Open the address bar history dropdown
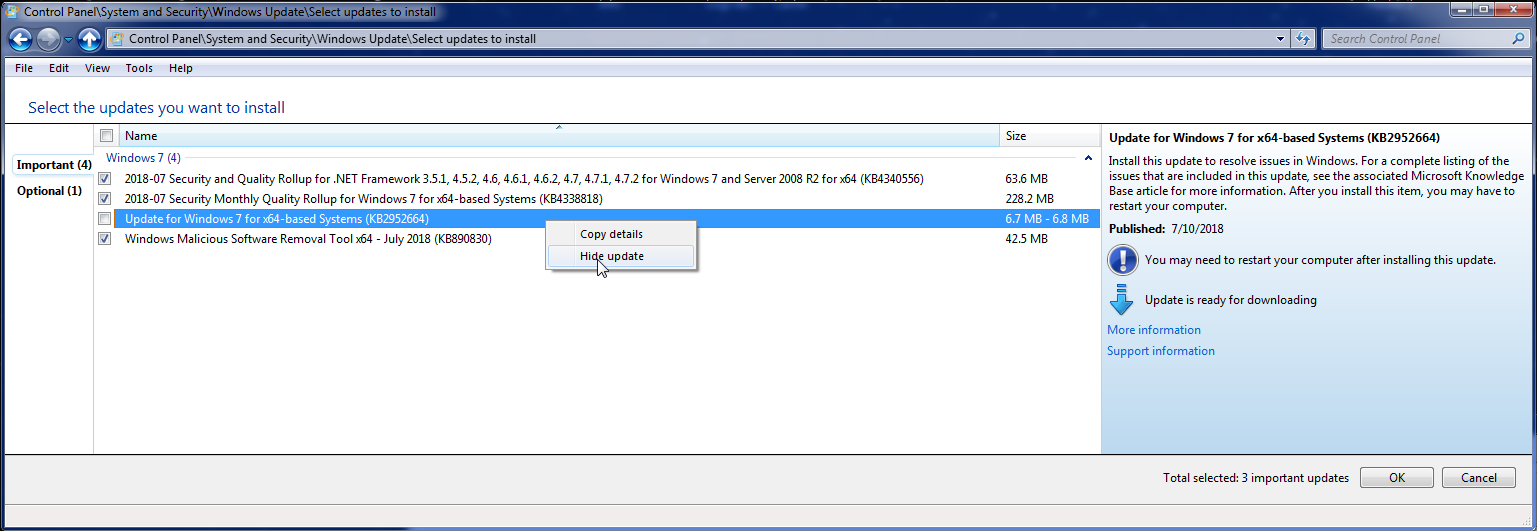The height and width of the screenshot is (531, 1537). pyautogui.click(x=1281, y=39)
